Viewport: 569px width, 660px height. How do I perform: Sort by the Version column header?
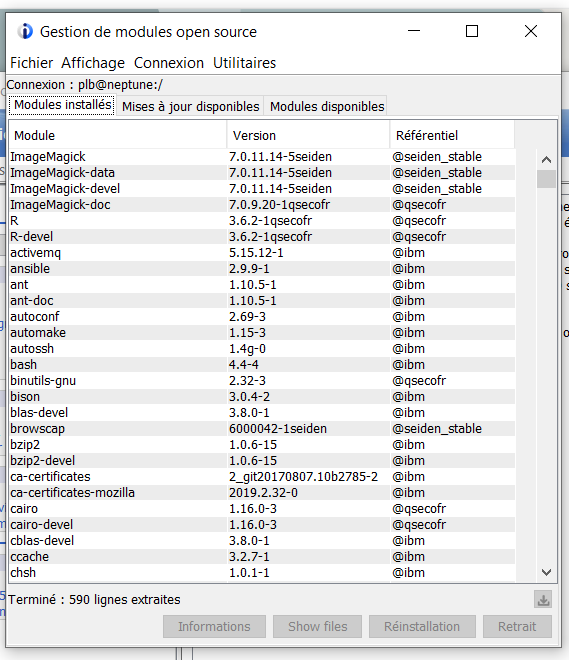[308, 136]
